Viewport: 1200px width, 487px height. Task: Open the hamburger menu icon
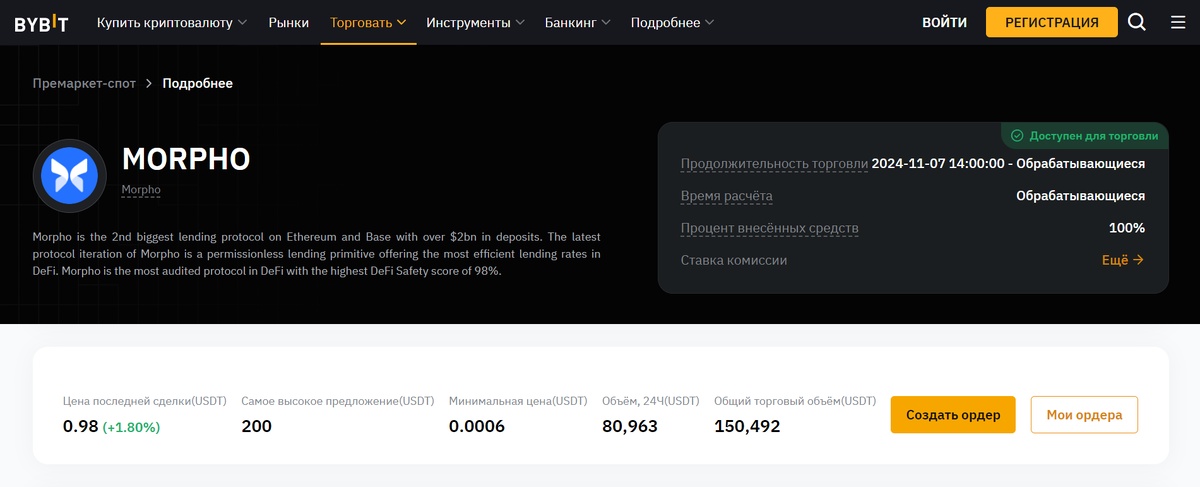1178,22
